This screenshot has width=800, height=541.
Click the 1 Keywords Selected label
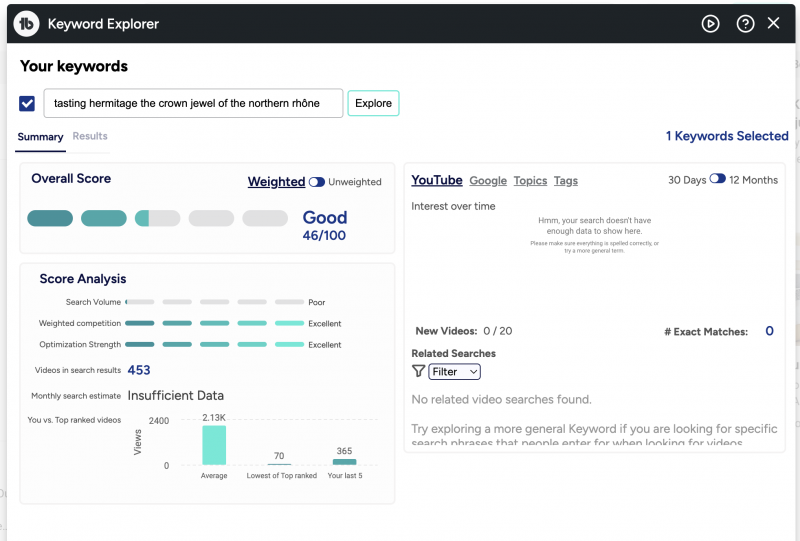pyautogui.click(x=727, y=136)
